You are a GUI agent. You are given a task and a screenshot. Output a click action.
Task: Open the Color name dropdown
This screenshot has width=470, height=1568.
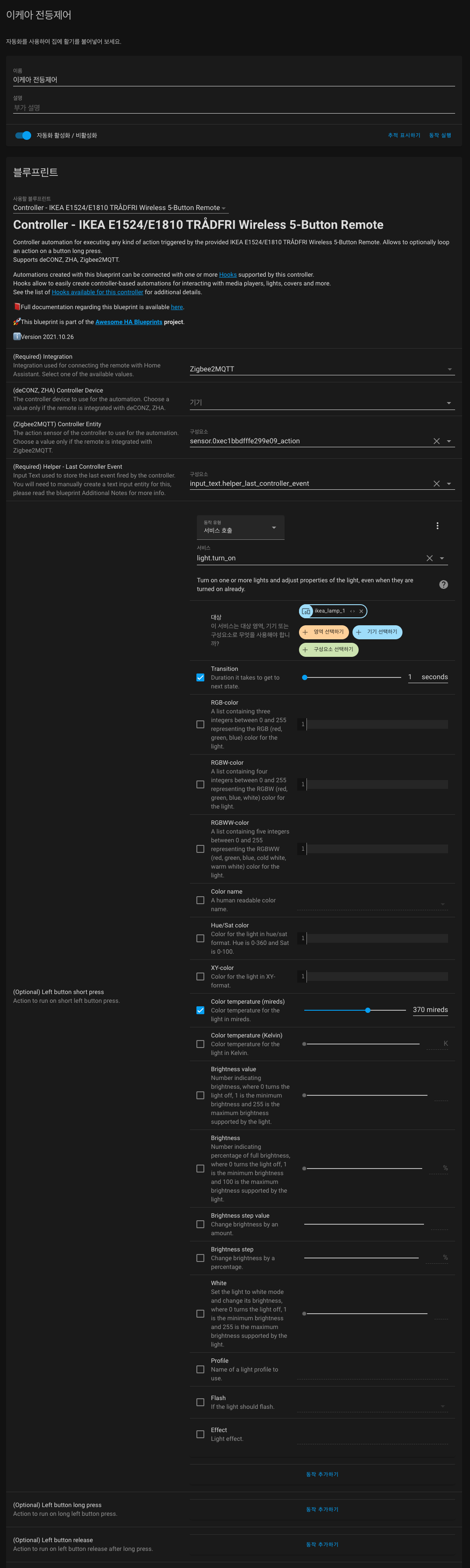[372, 904]
